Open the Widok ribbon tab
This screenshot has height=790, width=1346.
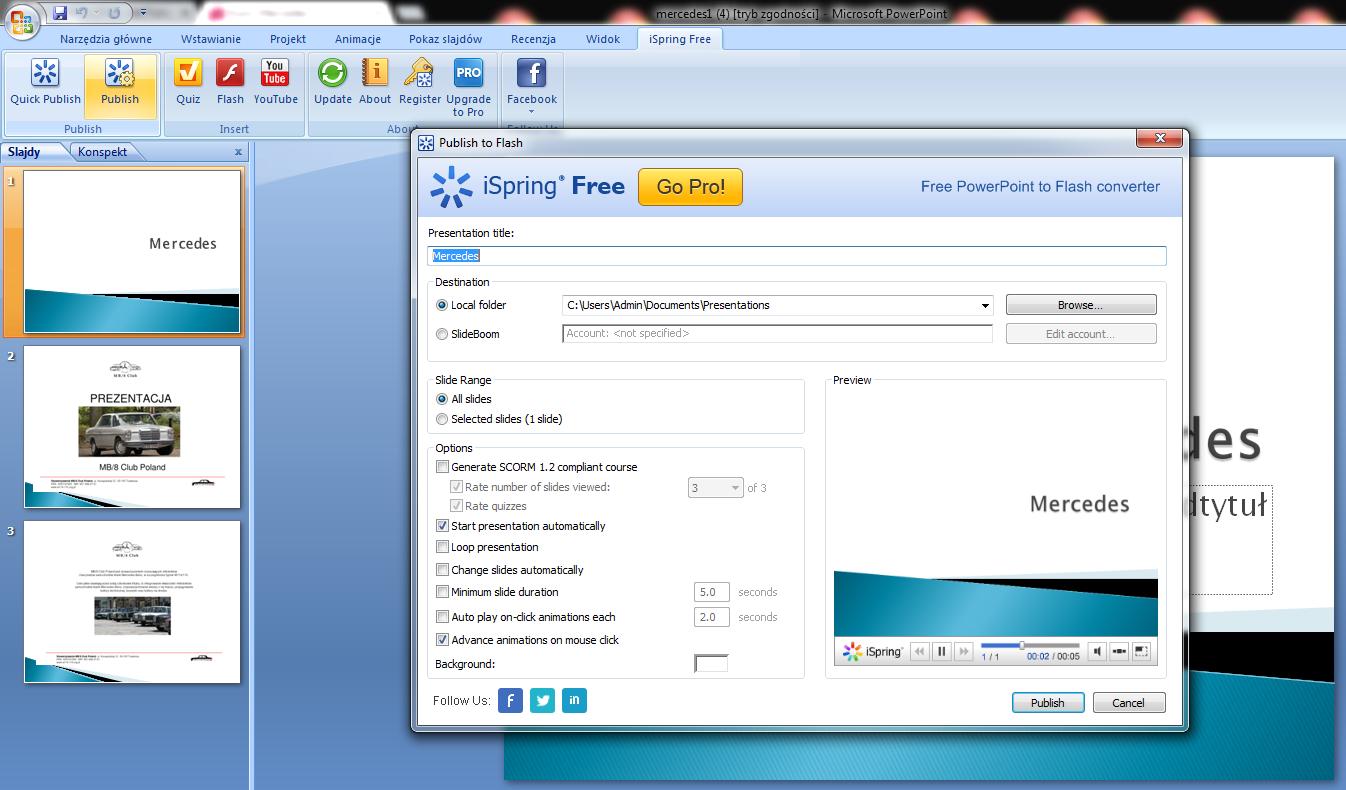point(603,39)
